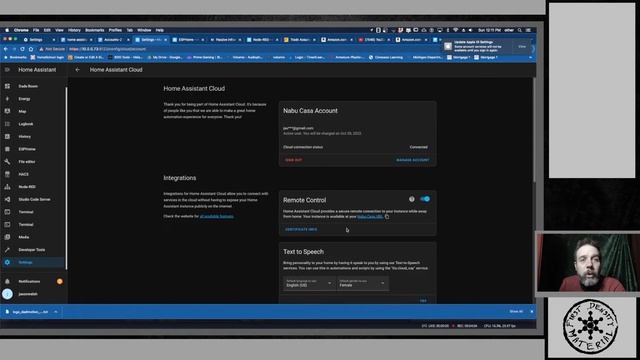
Task: Open the Node-RED sidebar icon
Action: (x=7, y=187)
